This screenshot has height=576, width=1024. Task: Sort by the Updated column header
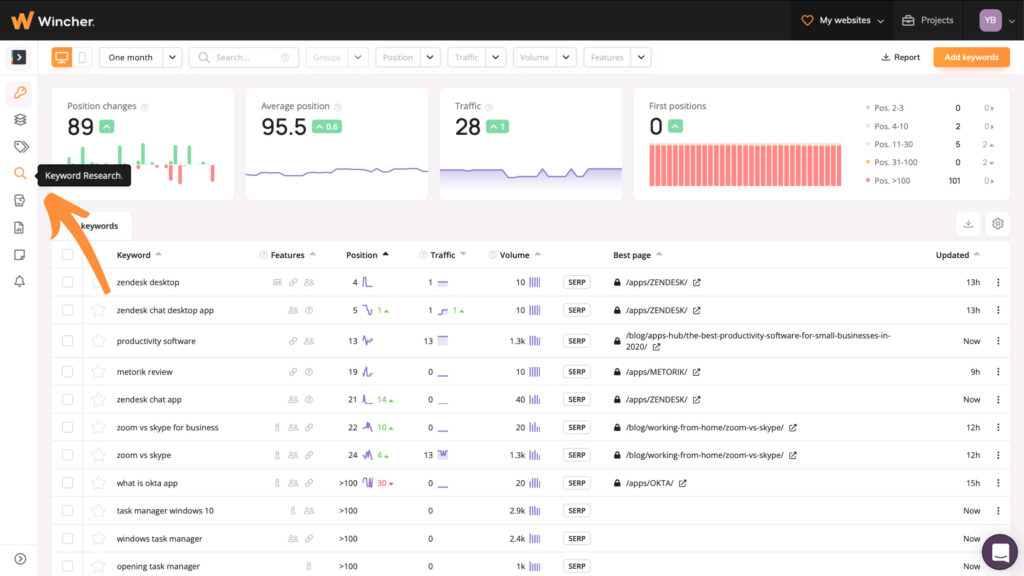pyautogui.click(x=957, y=255)
